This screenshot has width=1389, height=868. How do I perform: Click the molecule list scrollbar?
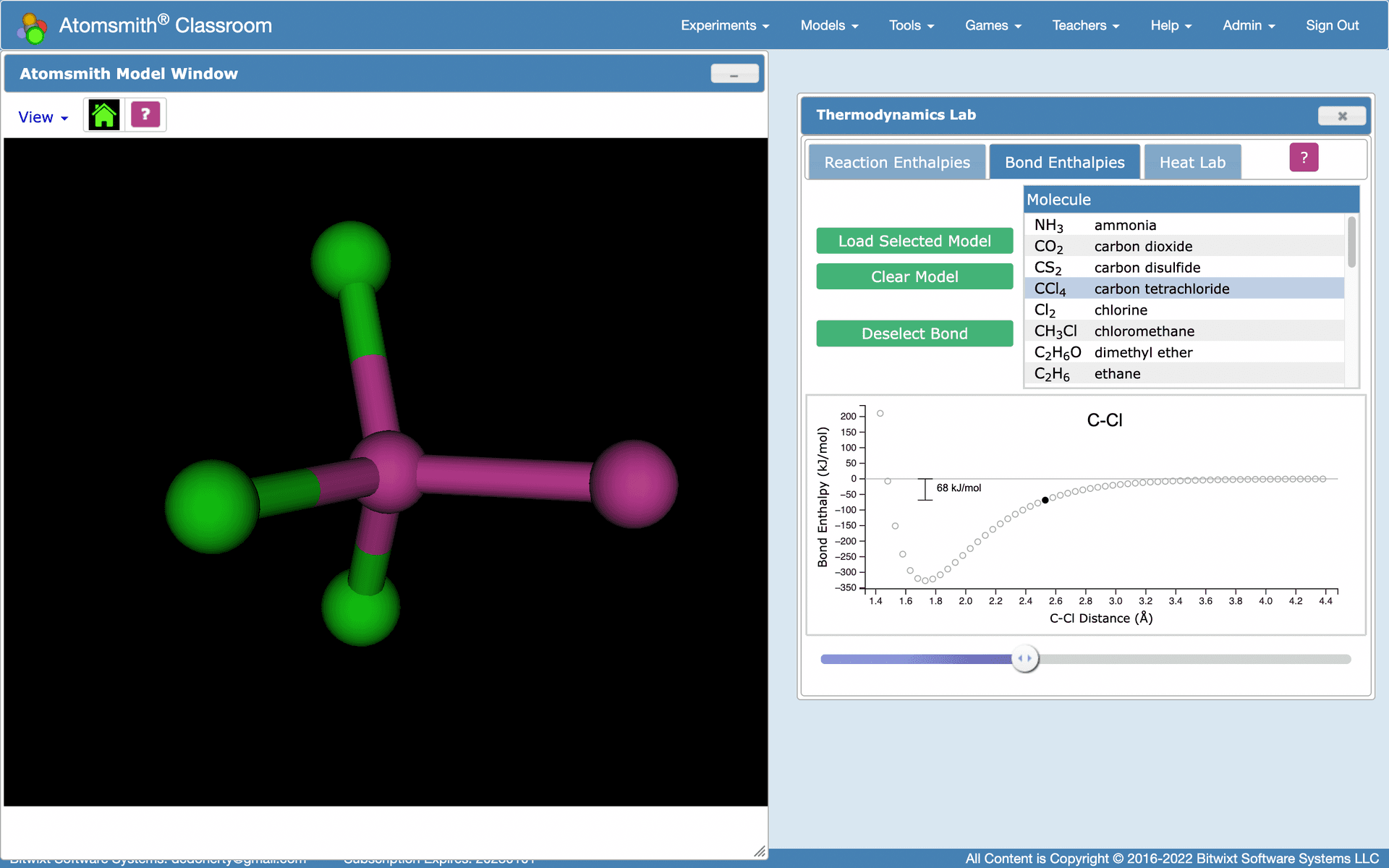[x=1351, y=242]
